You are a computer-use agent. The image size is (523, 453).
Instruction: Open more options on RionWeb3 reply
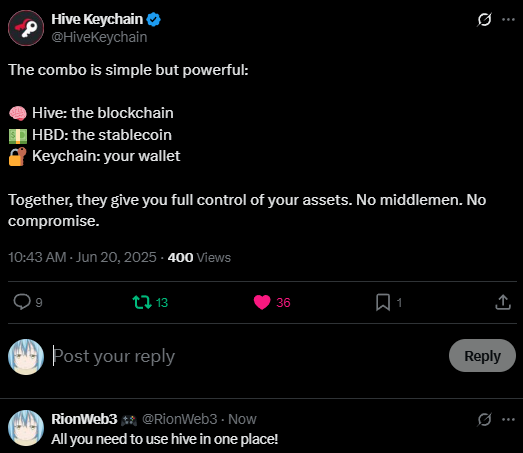(508, 419)
